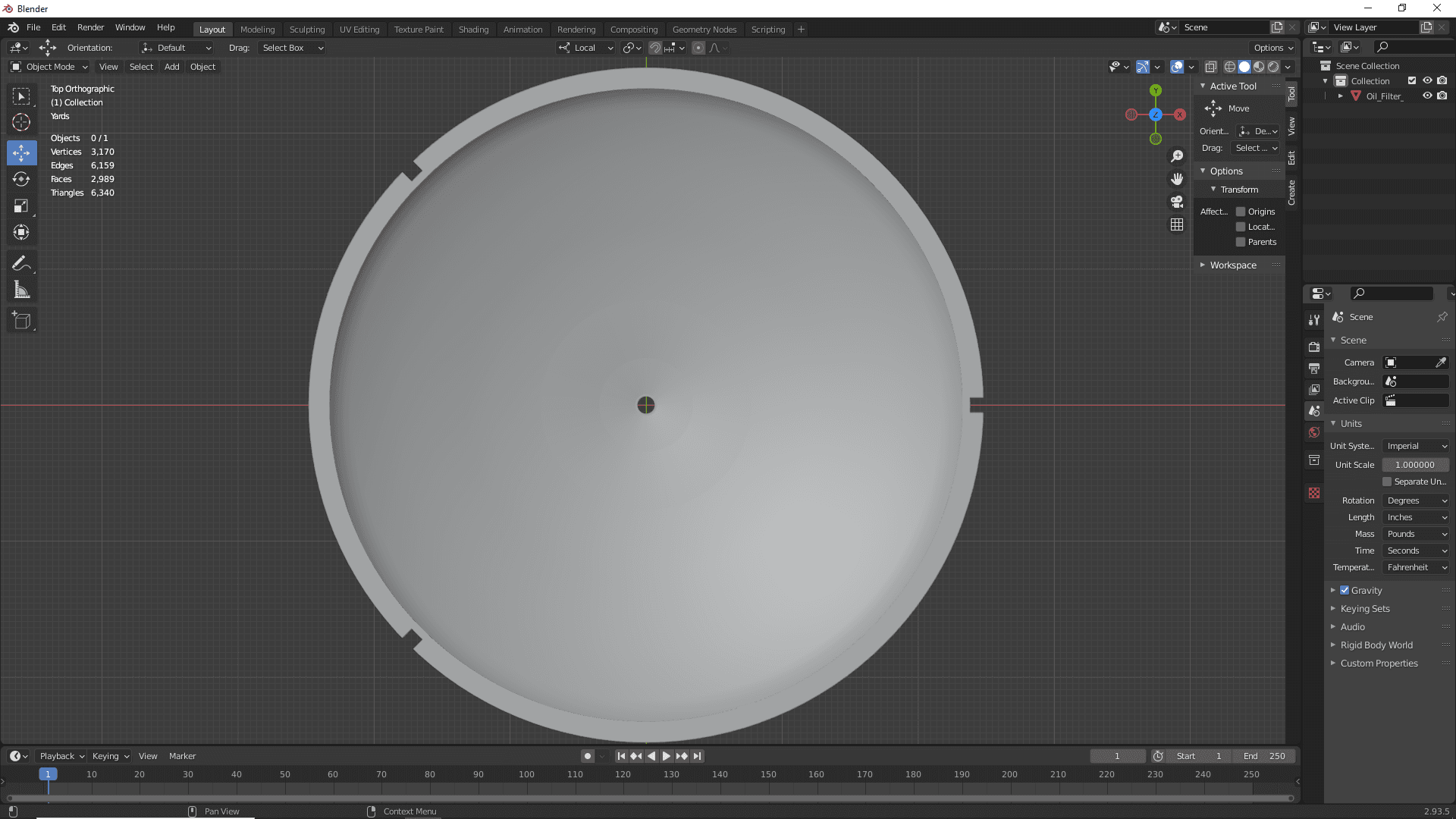Pin the Scene properties panel
Image resolution: width=1456 pixels, height=819 pixels.
pyautogui.click(x=1442, y=317)
